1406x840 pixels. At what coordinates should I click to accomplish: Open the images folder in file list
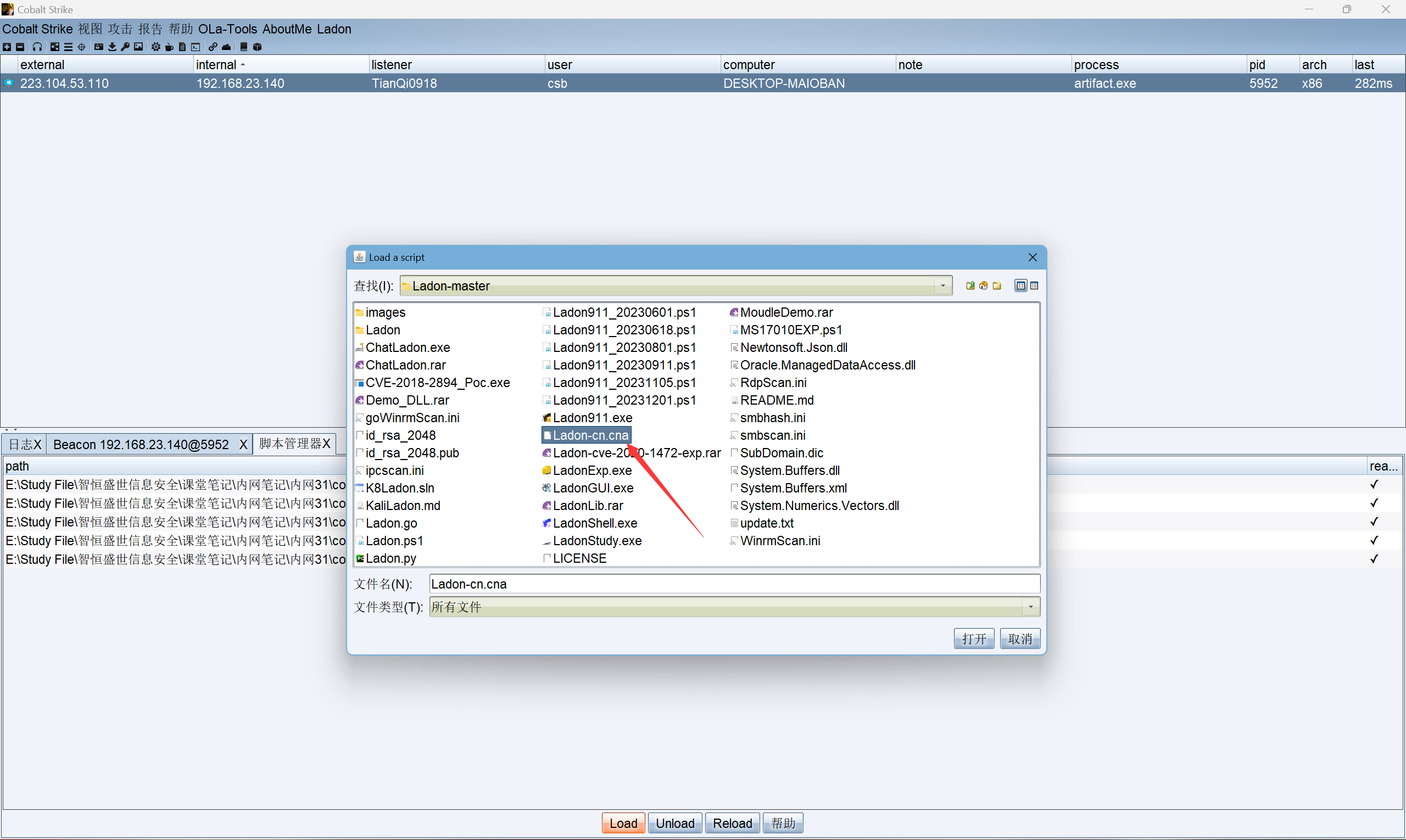[x=380, y=312]
